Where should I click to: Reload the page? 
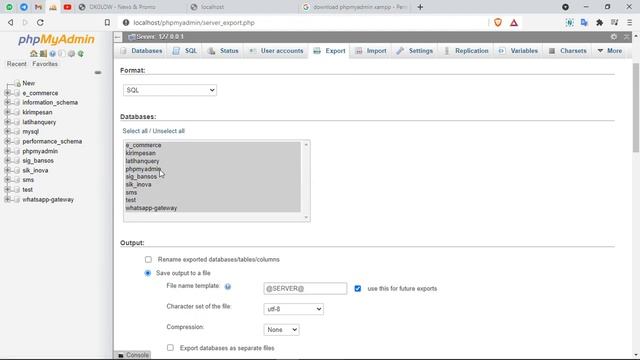coord(40,22)
